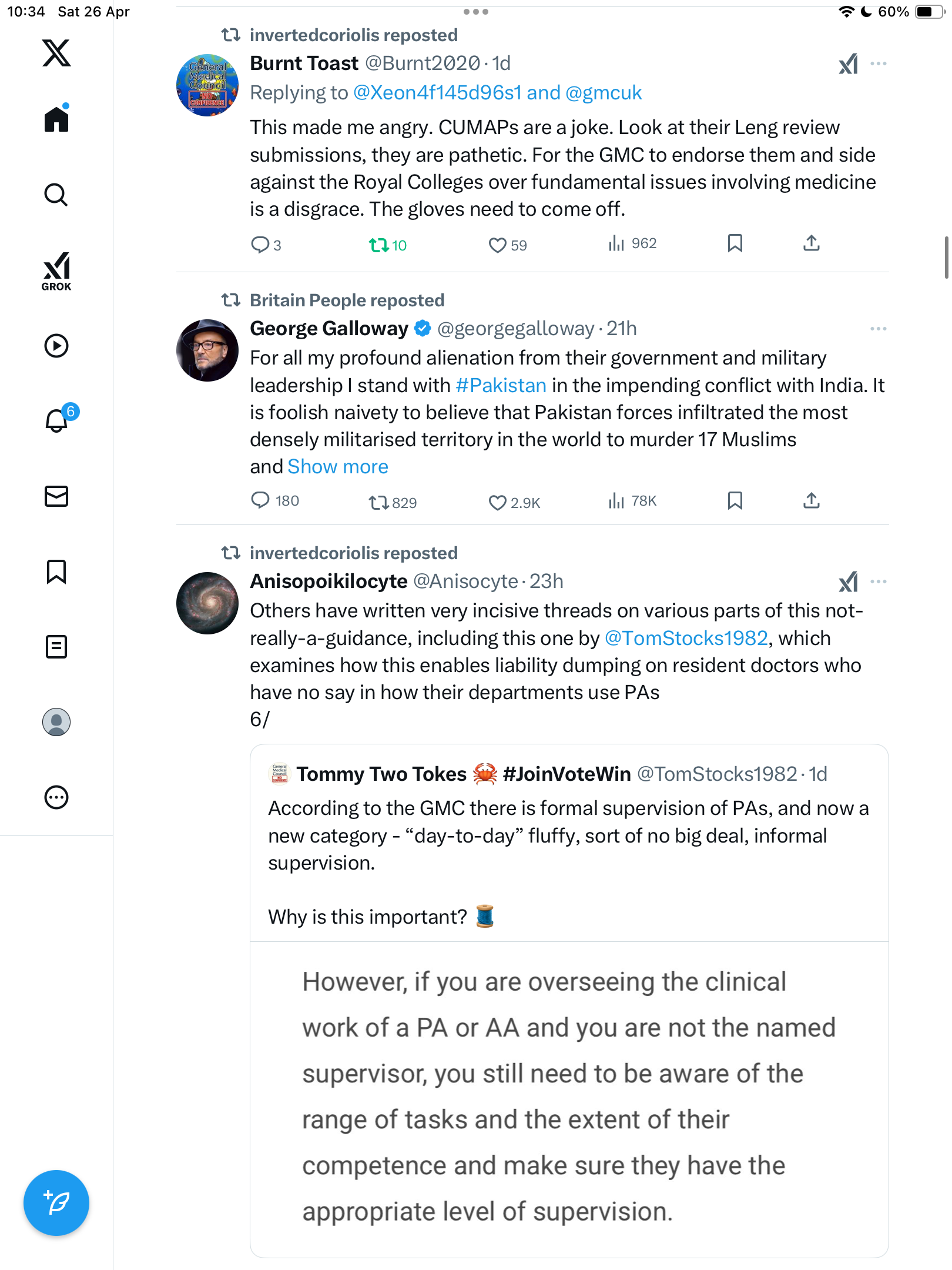
Task: Open the #Pakistan hashtag link
Action: (x=501, y=386)
